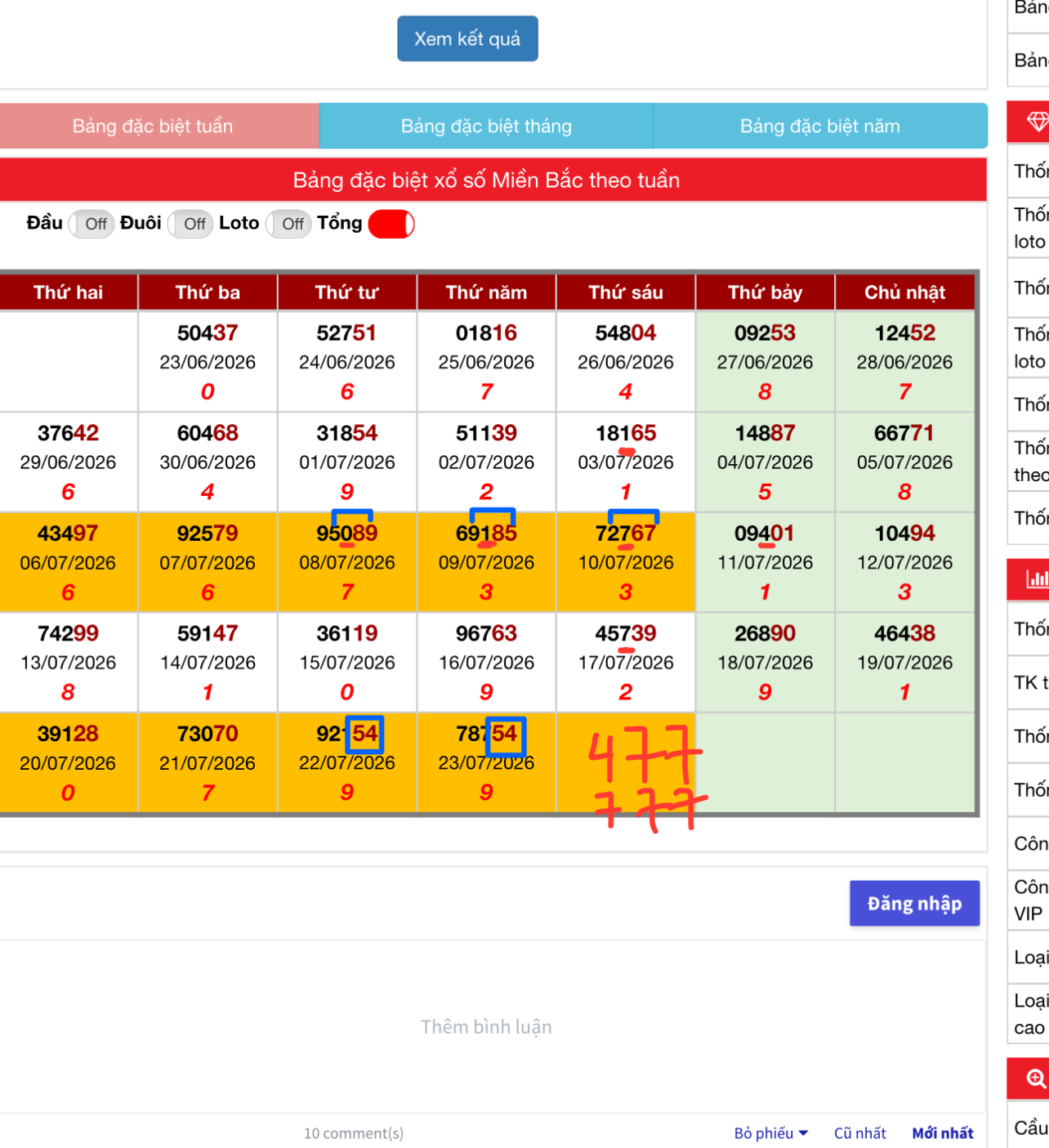
Task: Toggle the Đầu switch on
Action: click(91, 223)
